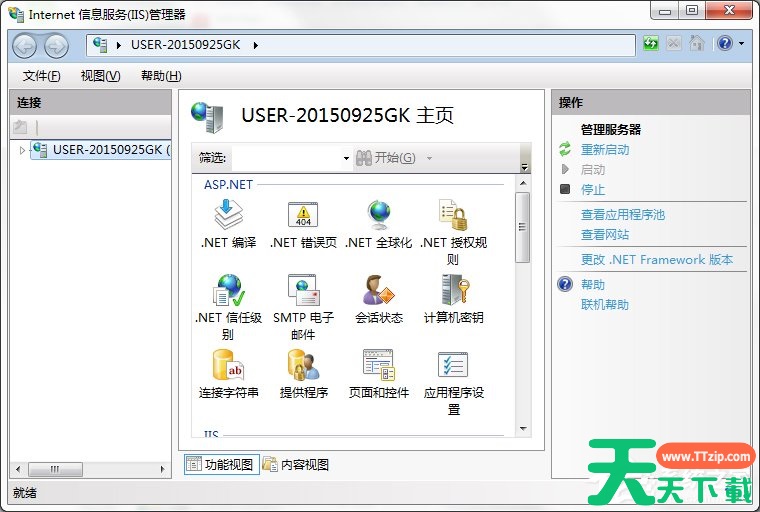The width and height of the screenshot is (760, 512).
Task: Open the .NET 编译 feature icon
Action: [228, 215]
